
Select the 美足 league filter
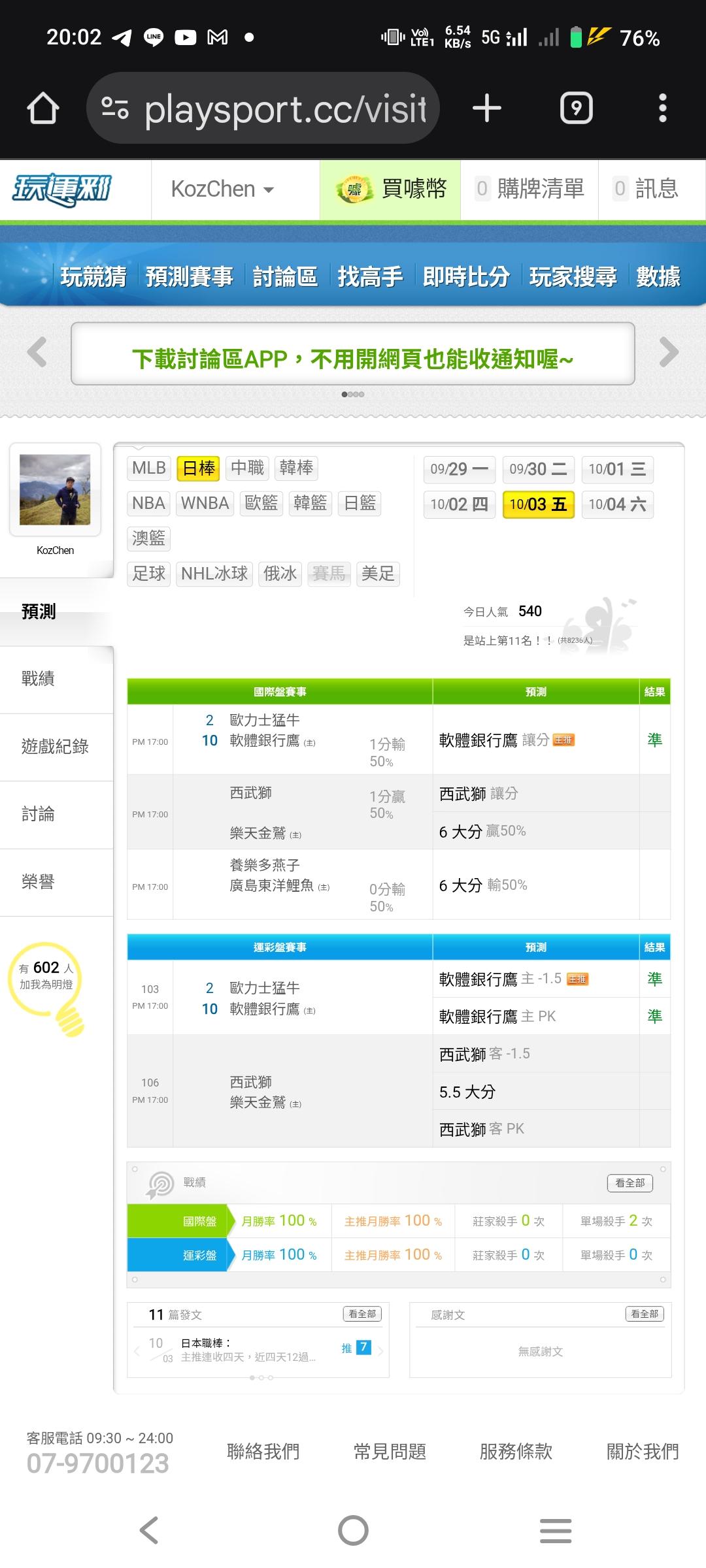[378, 574]
